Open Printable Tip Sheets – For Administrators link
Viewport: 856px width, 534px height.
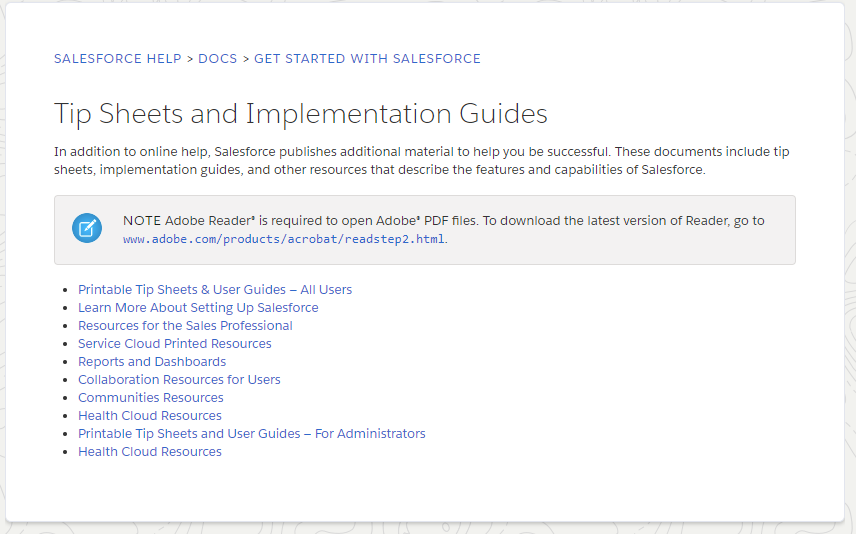tap(252, 434)
